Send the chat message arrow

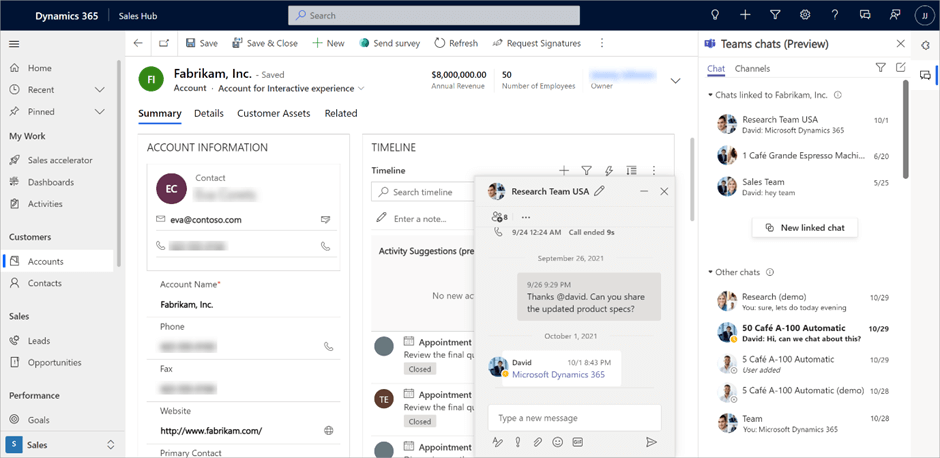[651, 442]
